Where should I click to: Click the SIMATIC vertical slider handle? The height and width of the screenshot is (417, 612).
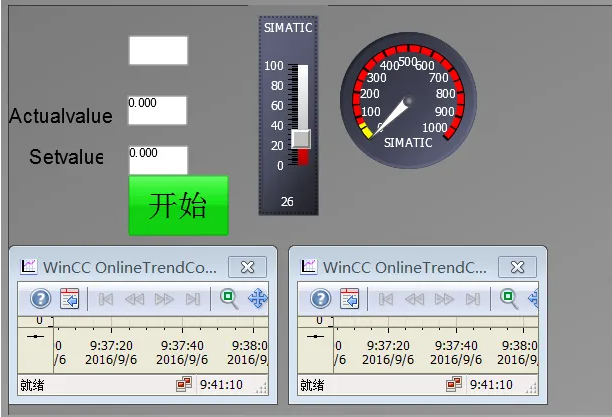301,138
